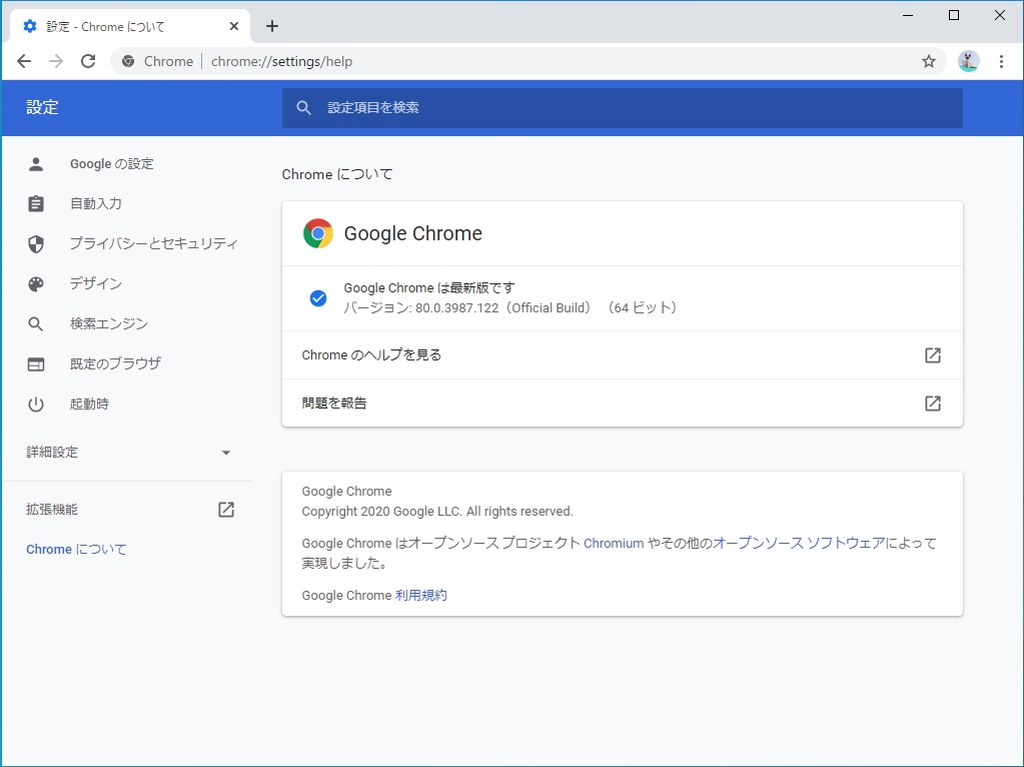Navigate back with the back arrow
1024x767 pixels.
24,61
